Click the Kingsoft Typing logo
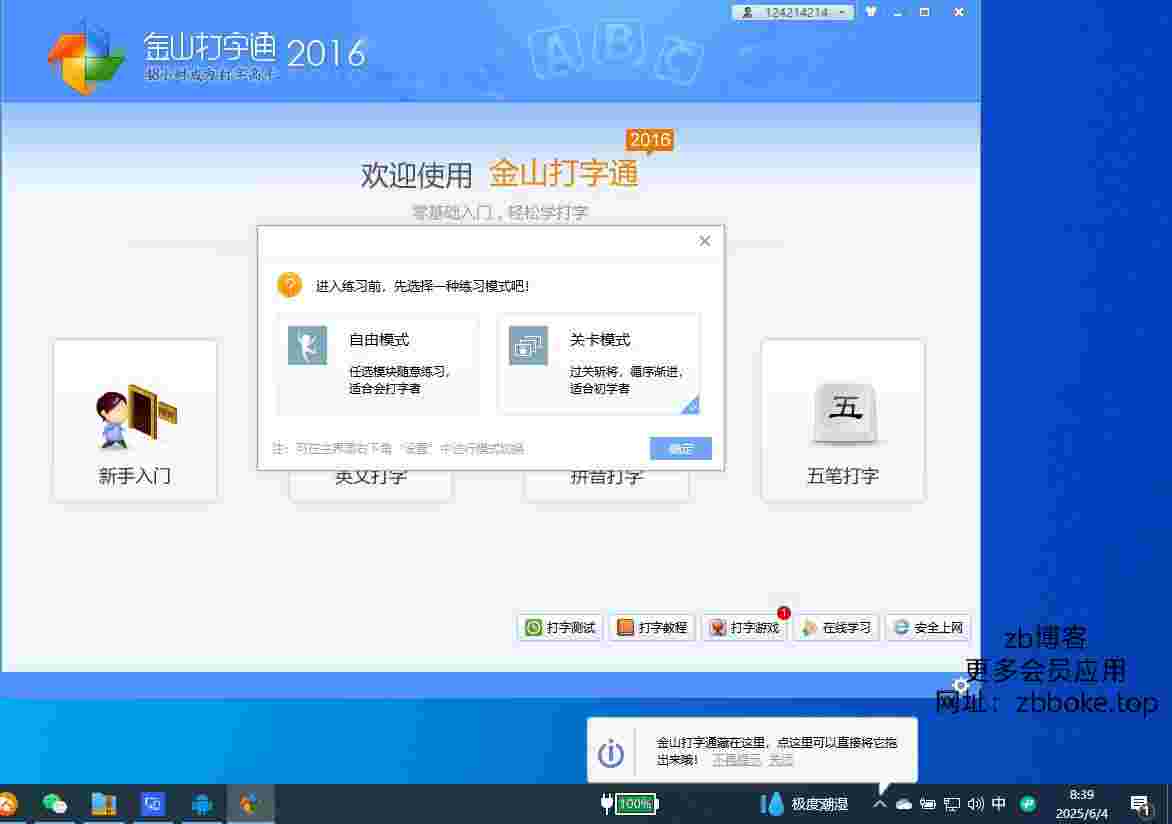 click(x=87, y=57)
